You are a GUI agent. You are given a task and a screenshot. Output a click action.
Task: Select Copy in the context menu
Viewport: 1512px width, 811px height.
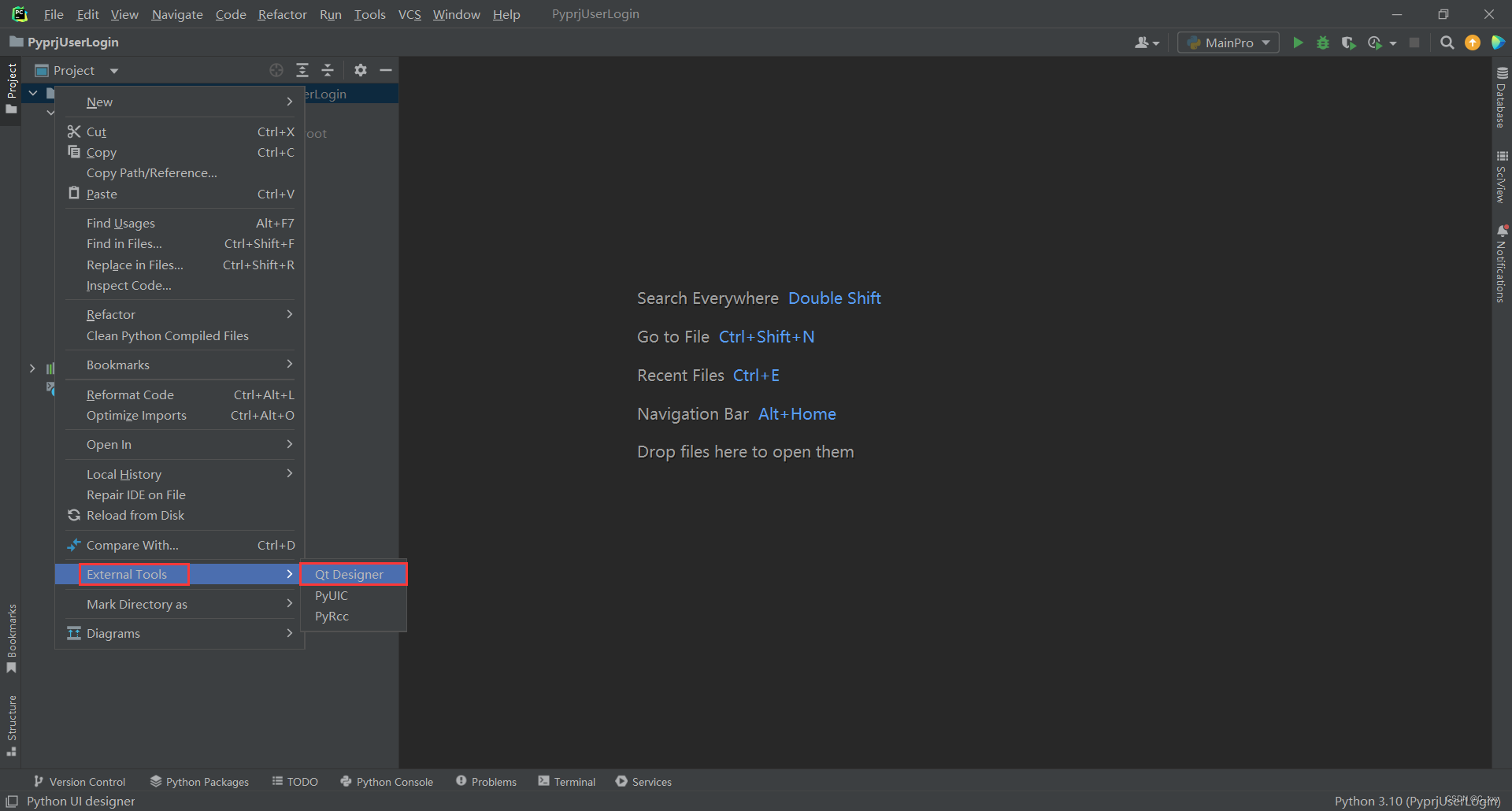pyautogui.click(x=180, y=152)
